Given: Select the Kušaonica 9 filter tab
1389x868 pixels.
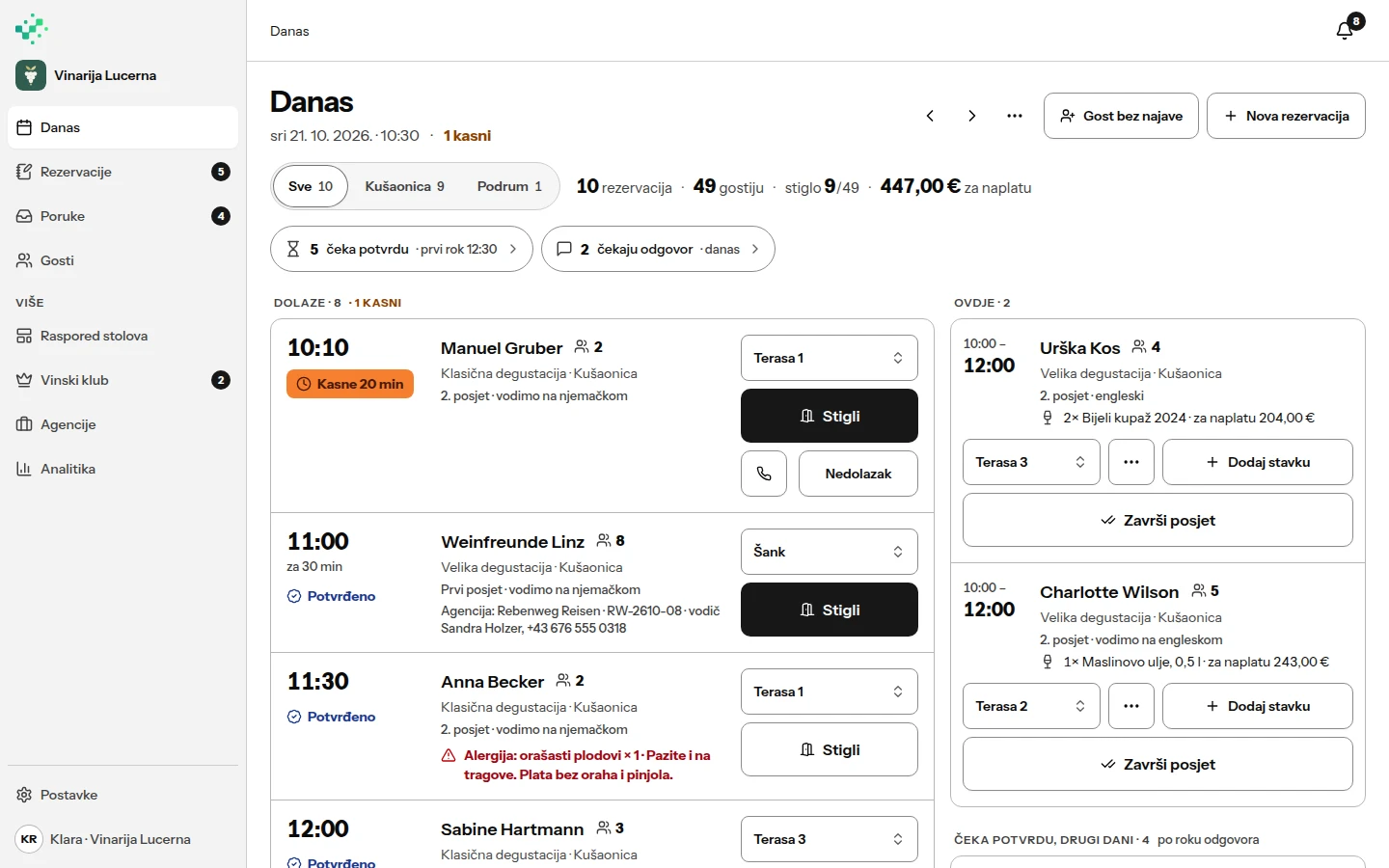Looking at the screenshot, I should (x=404, y=186).
